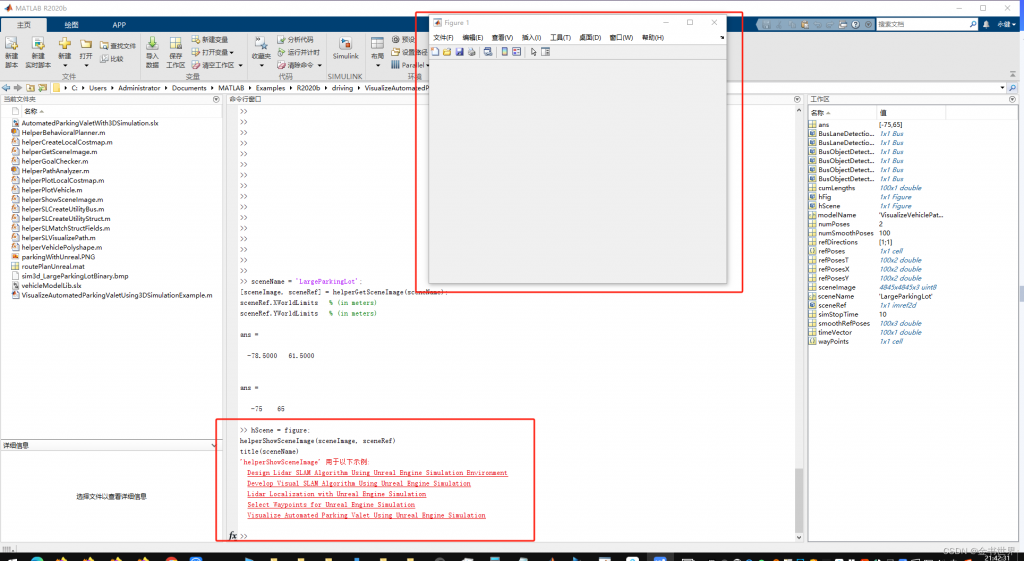Open 工具(T) menu in Figure 1
The height and width of the screenshot is (561, 1024).
560,38
